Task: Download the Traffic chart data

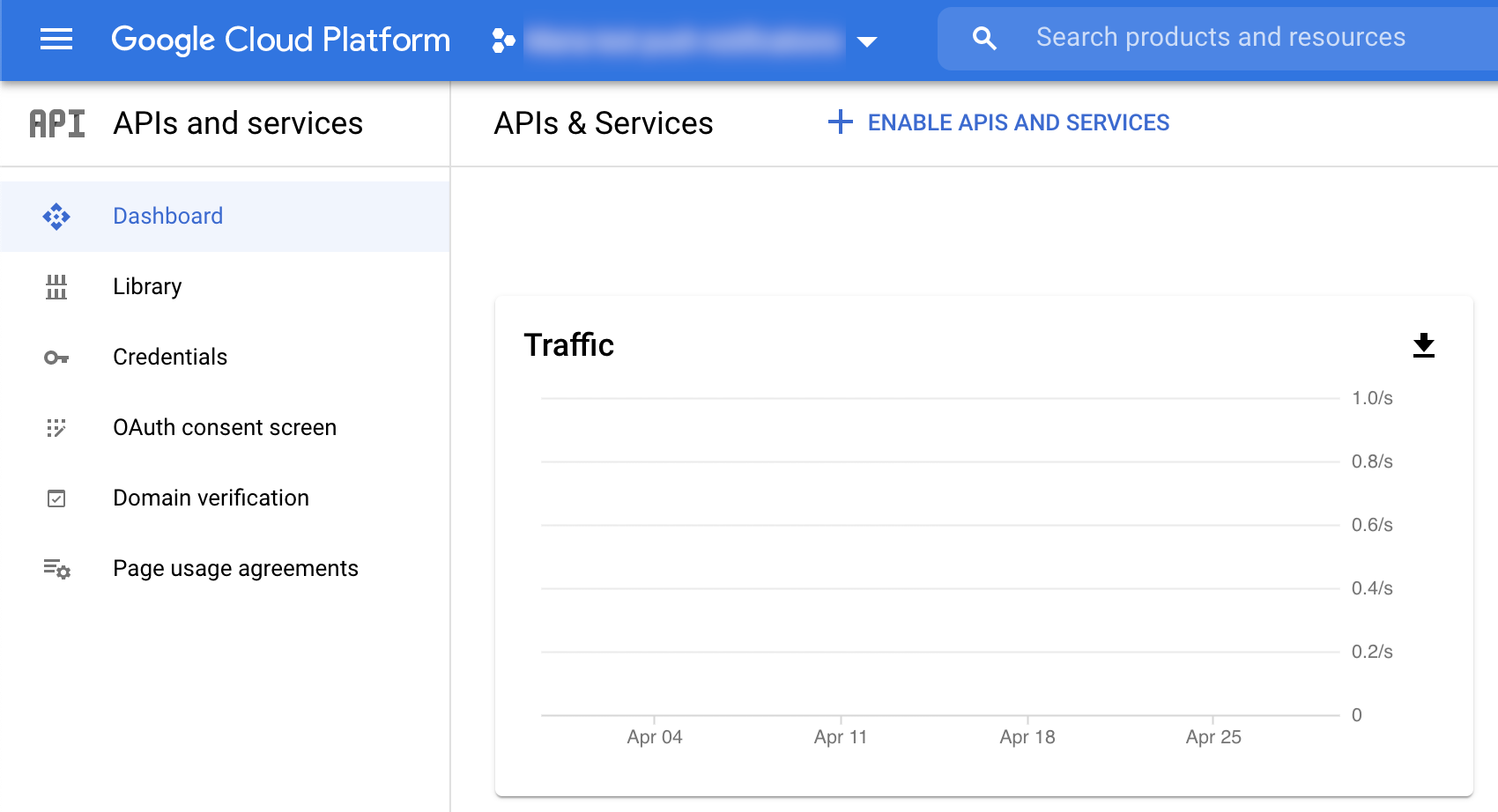Action: [1423, 345]
